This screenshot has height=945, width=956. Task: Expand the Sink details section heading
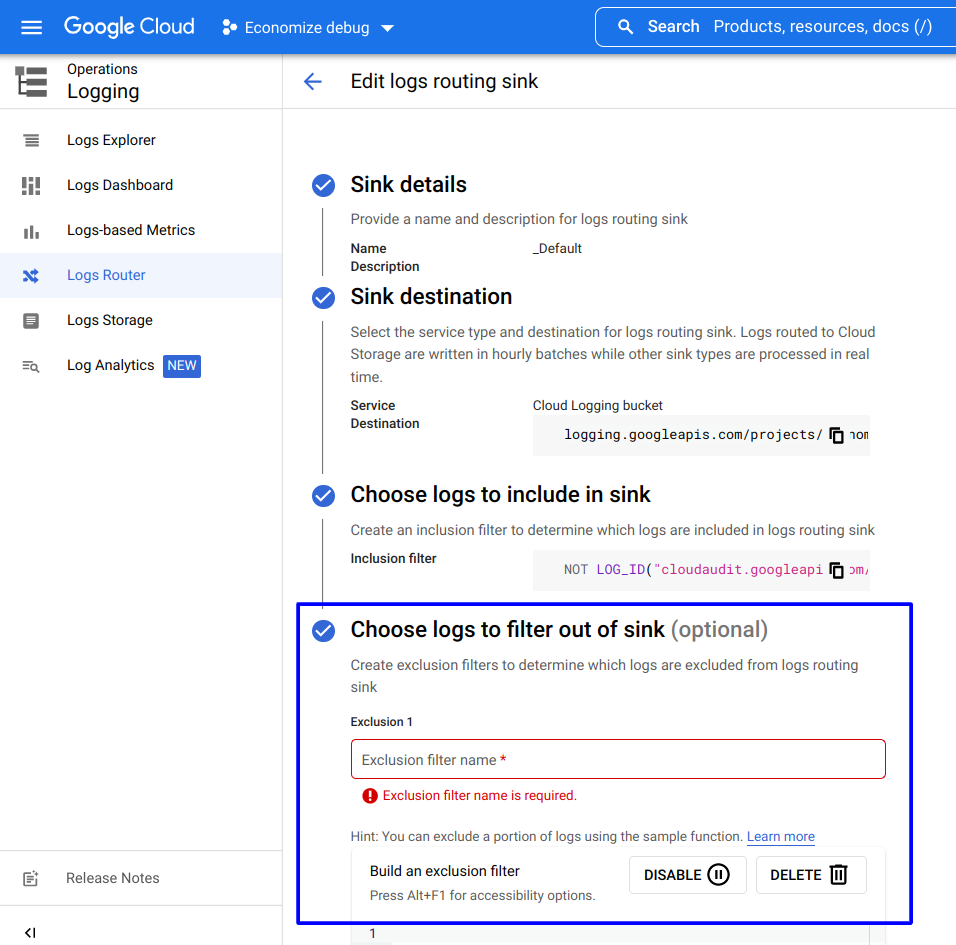click(408, 185)
